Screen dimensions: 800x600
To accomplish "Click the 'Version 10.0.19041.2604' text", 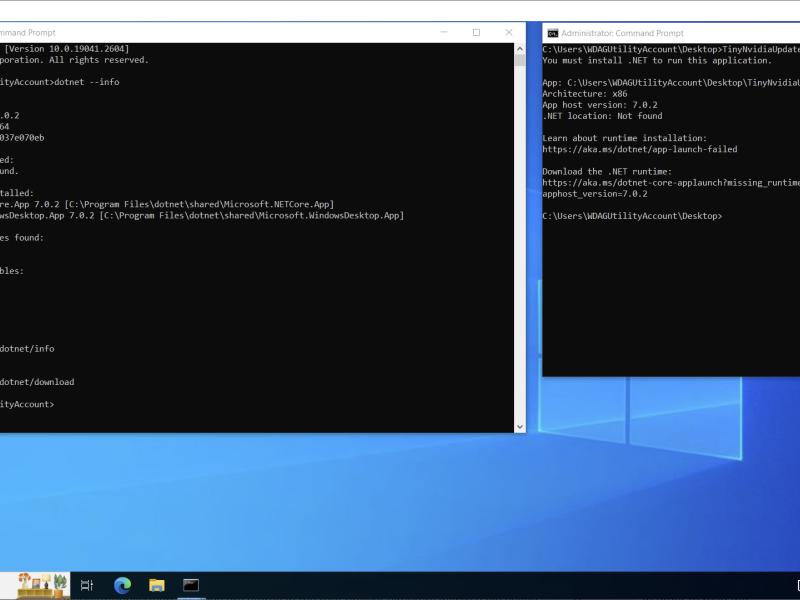I will click(67, 48).
